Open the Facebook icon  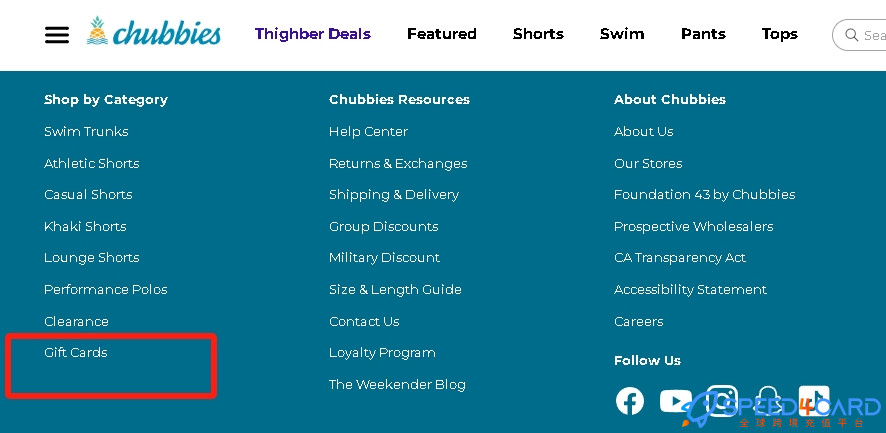629,401
